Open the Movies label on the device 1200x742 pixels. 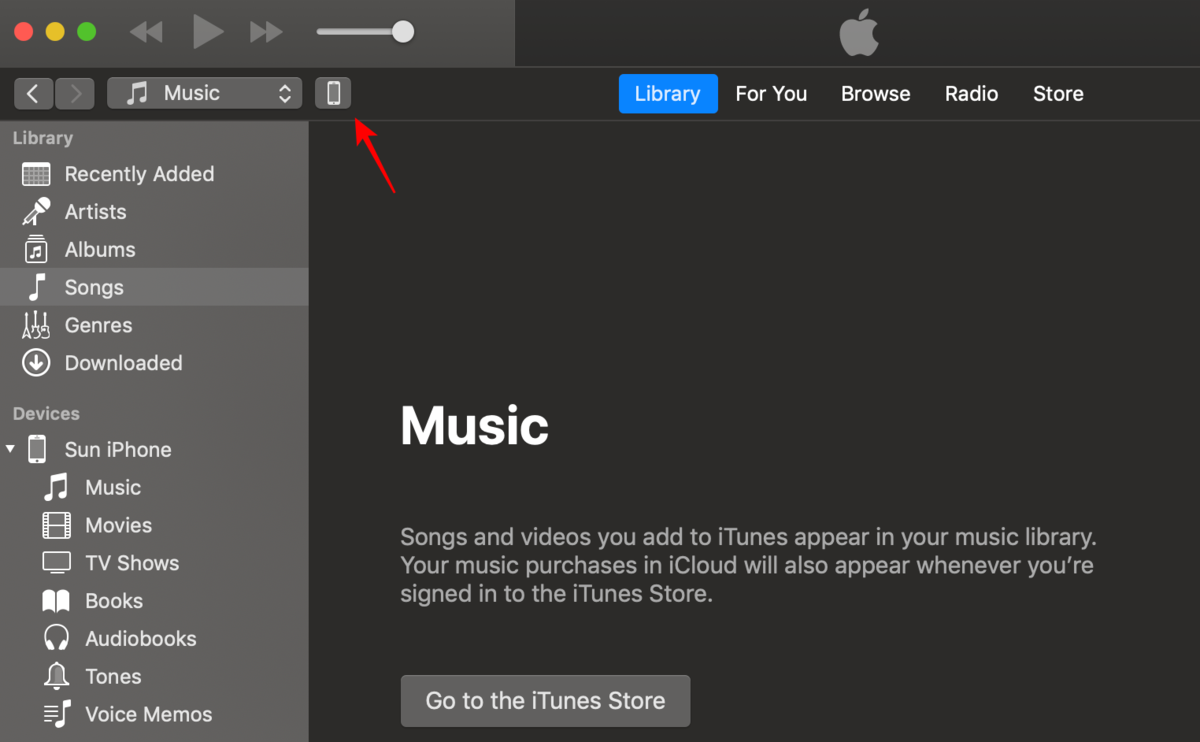tap(119, 525)
